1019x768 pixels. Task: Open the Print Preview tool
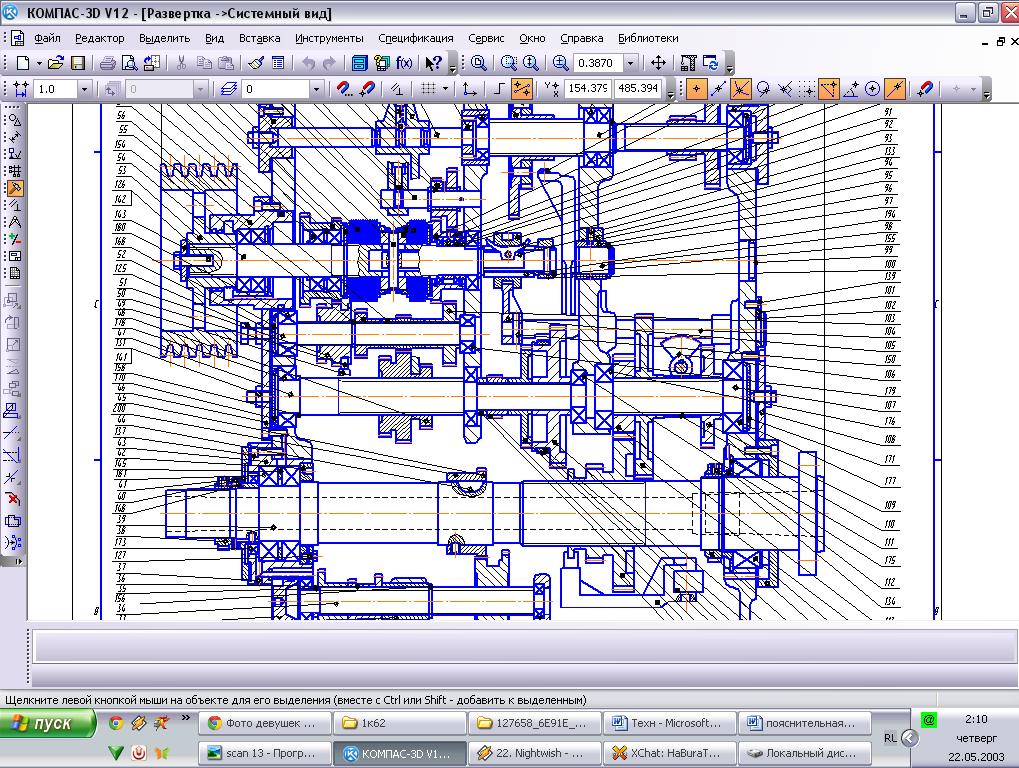point(129,62)
